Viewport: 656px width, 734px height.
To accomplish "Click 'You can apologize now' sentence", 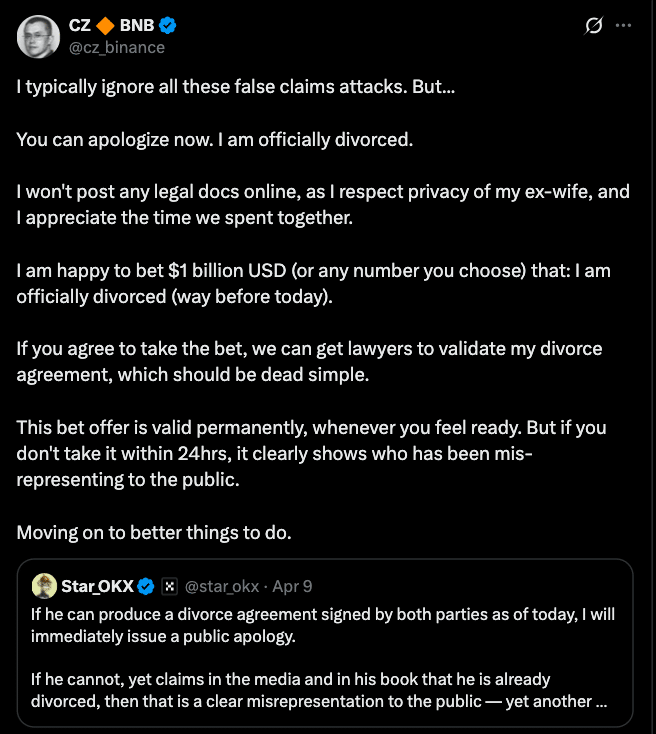I will [x=215, y=140].
